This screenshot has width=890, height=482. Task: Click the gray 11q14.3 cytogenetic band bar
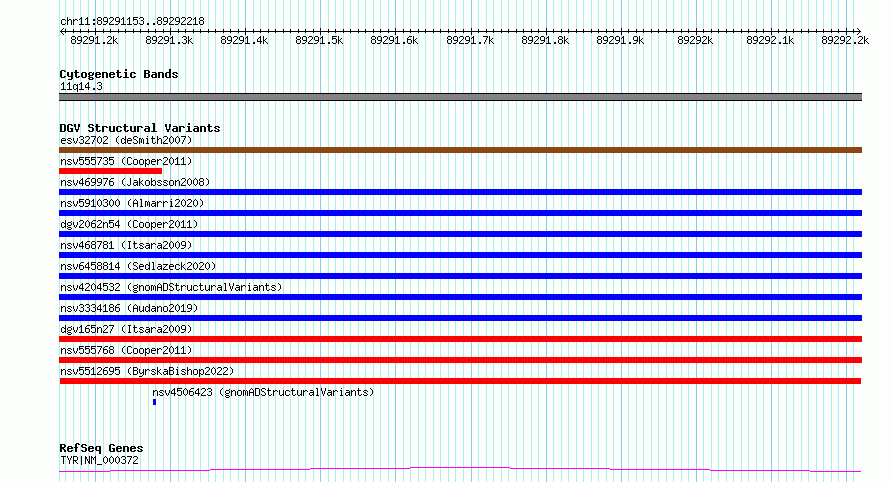(x=460, y=97)
